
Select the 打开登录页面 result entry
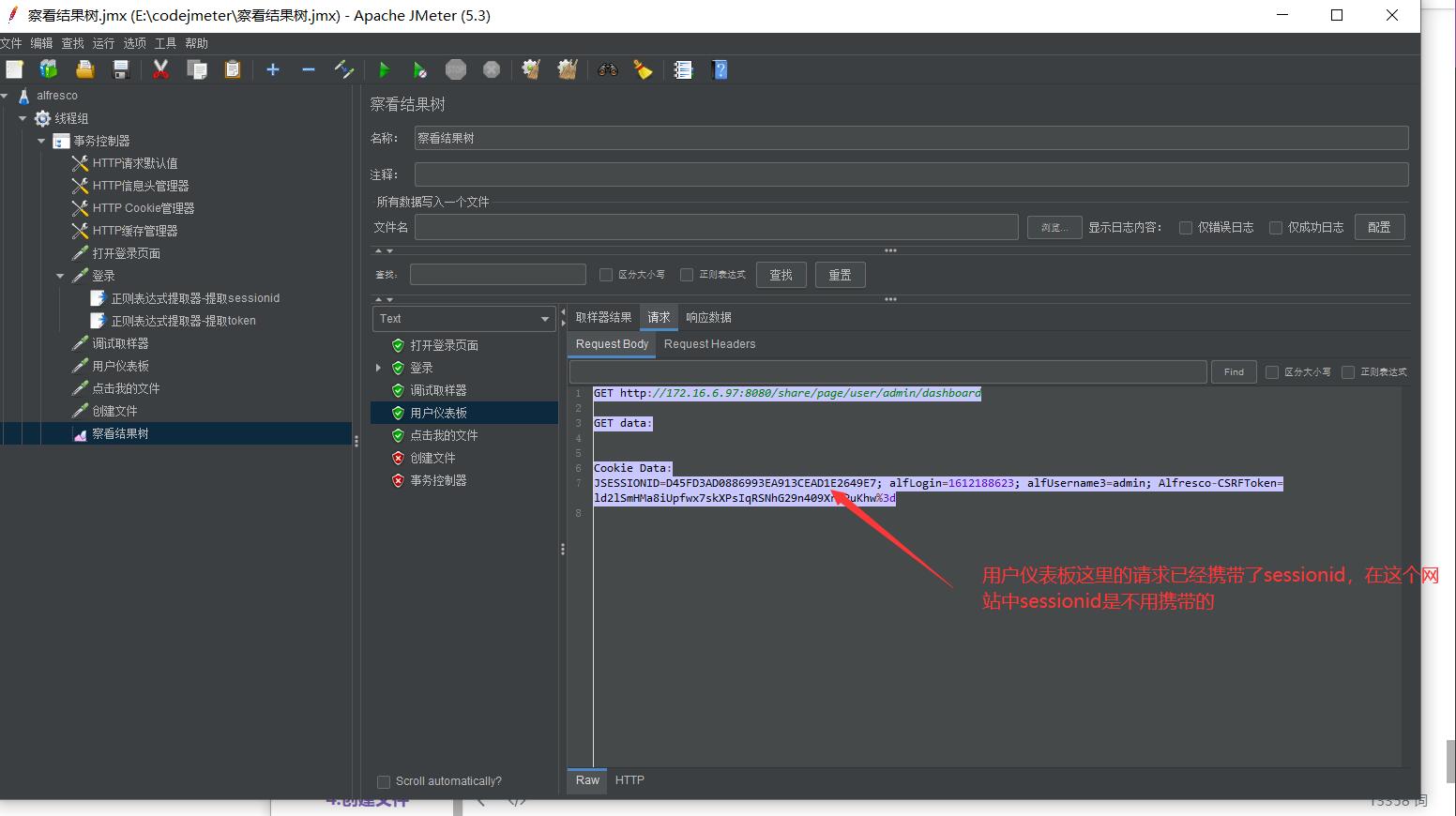pos(443,345)
